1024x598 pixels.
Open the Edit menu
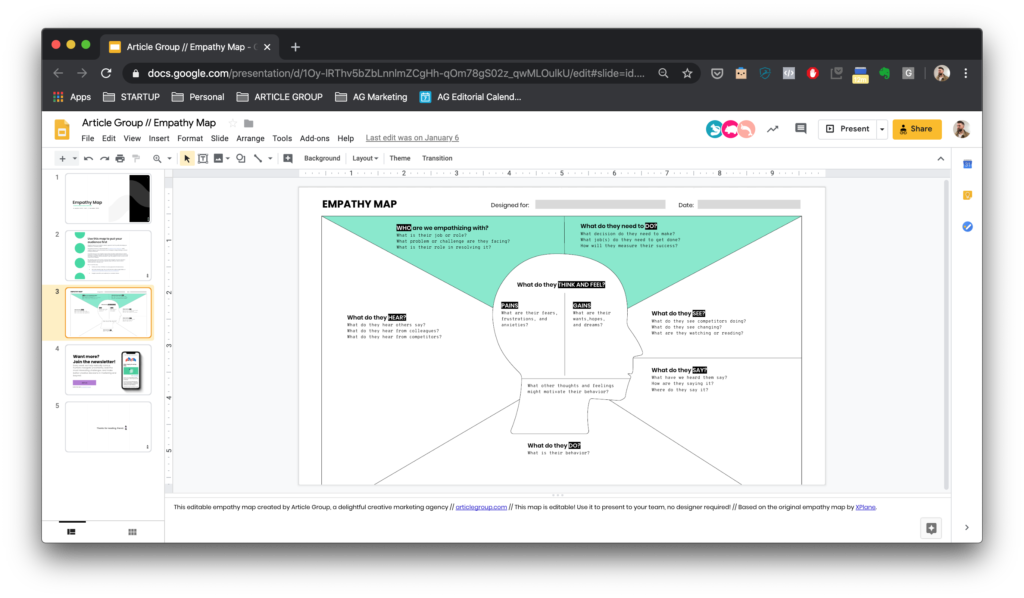108,138
